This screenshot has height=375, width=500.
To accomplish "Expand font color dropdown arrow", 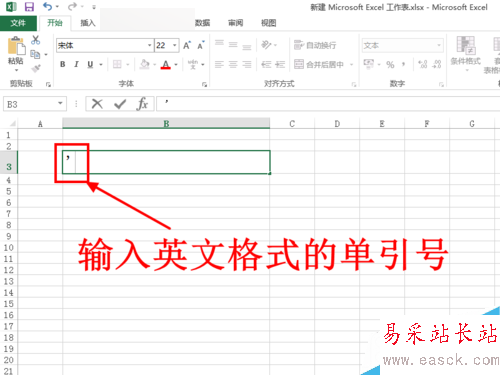I will pyautogui.click(x=176, y=64).
